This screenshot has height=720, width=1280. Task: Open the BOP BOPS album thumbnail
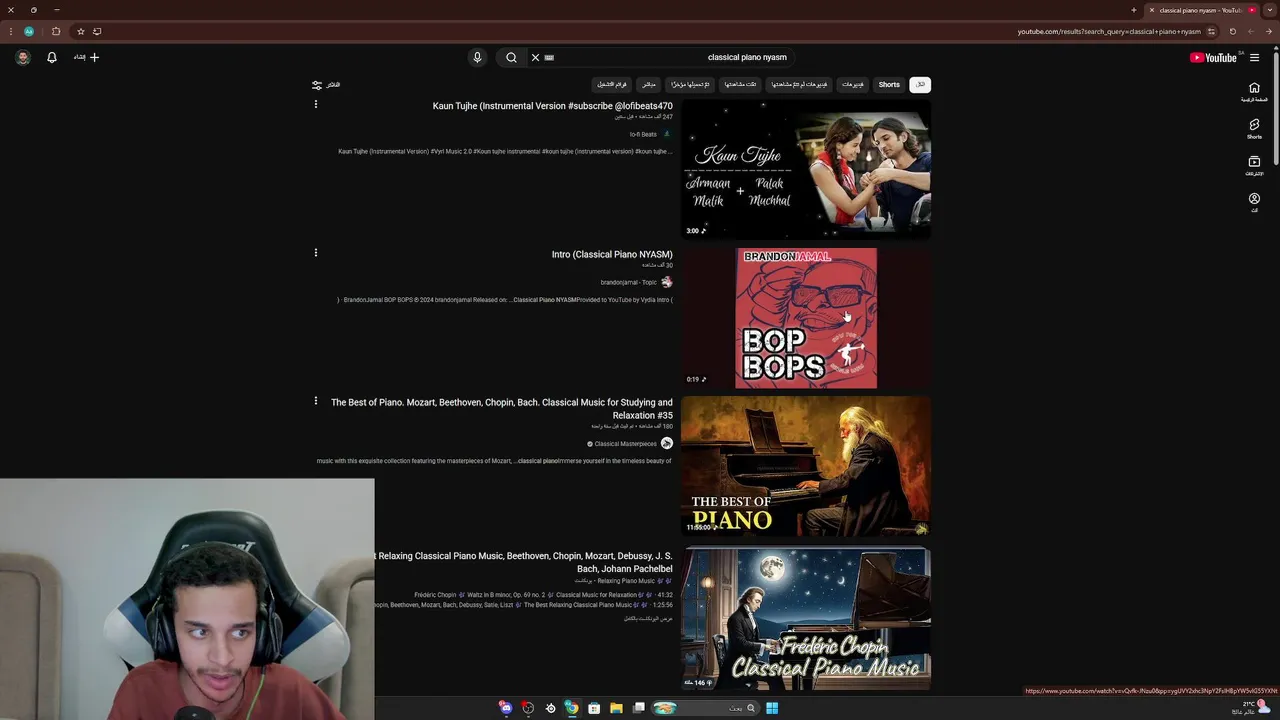pos(806,318)
